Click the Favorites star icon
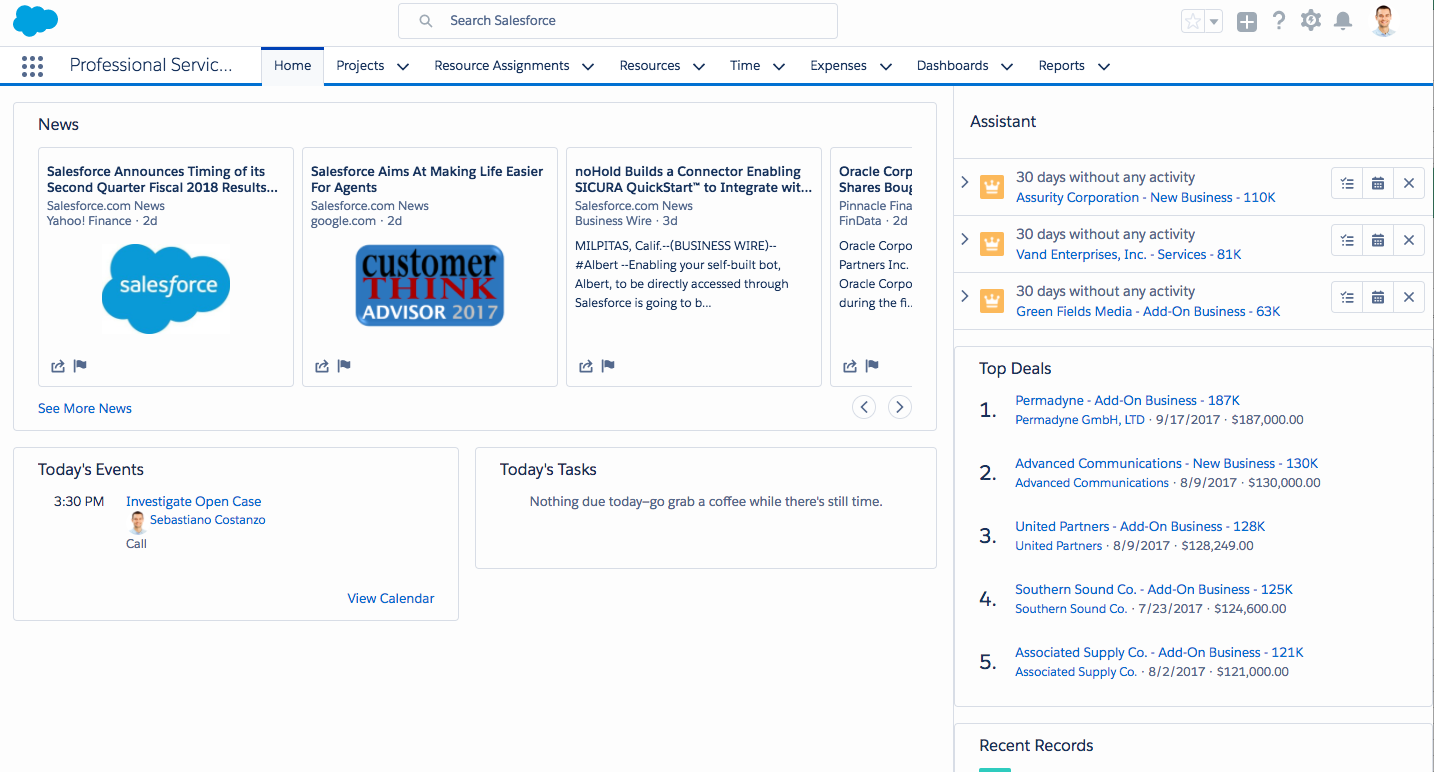Viewport: 1434px width, 772px height. pyautogui.click(x=1193, y=21)
